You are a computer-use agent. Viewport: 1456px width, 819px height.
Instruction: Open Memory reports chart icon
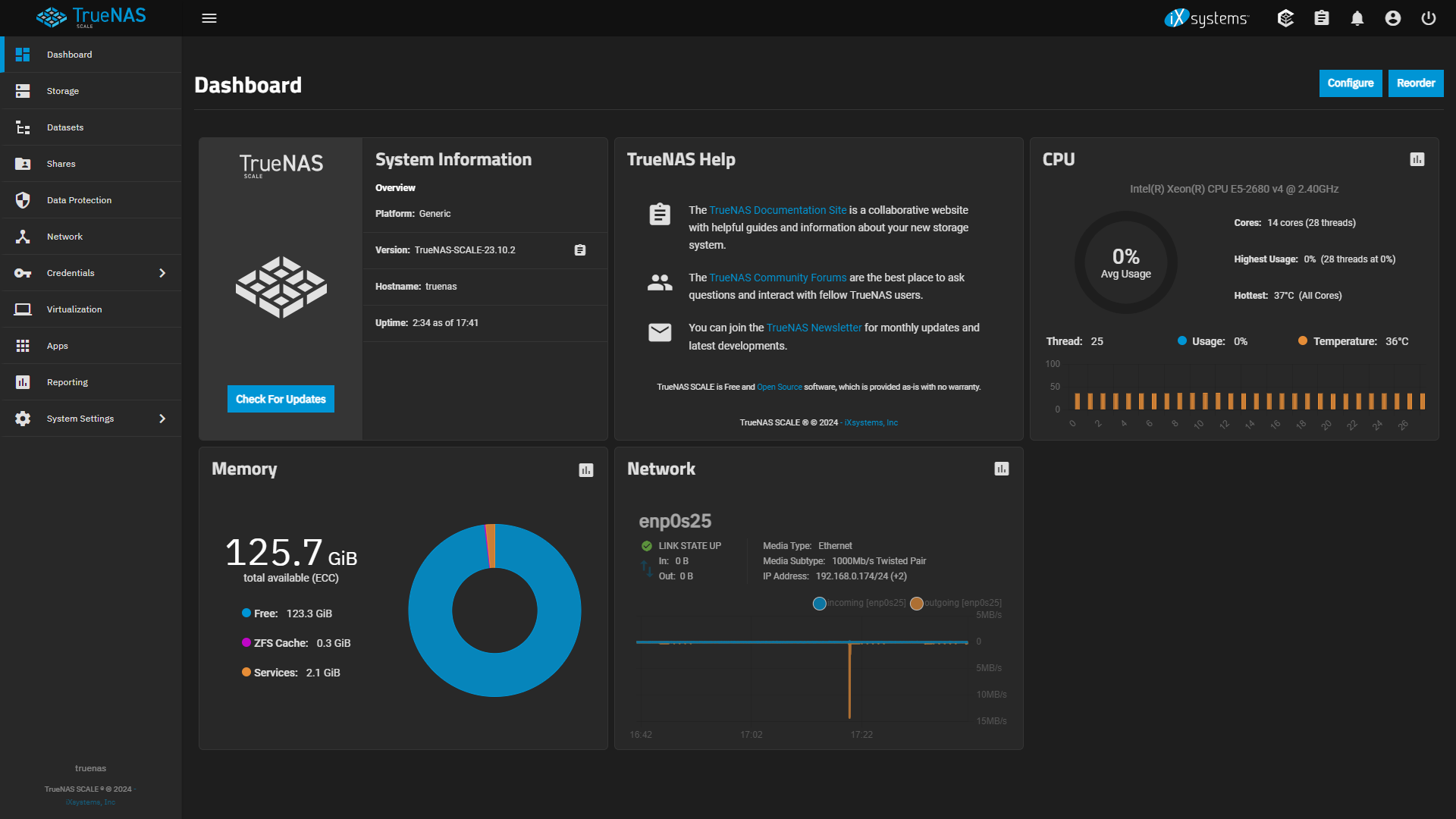click(x=586, y=470)
